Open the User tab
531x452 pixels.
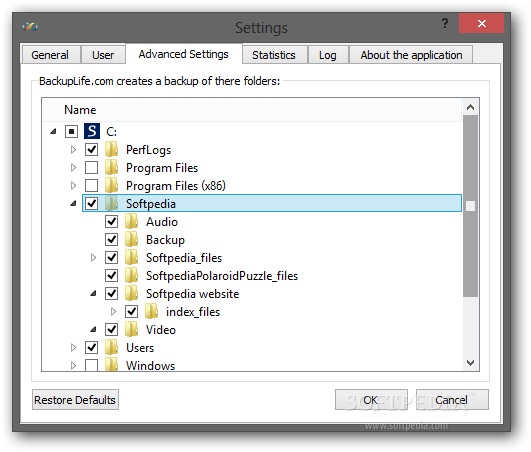click(103, 55)
